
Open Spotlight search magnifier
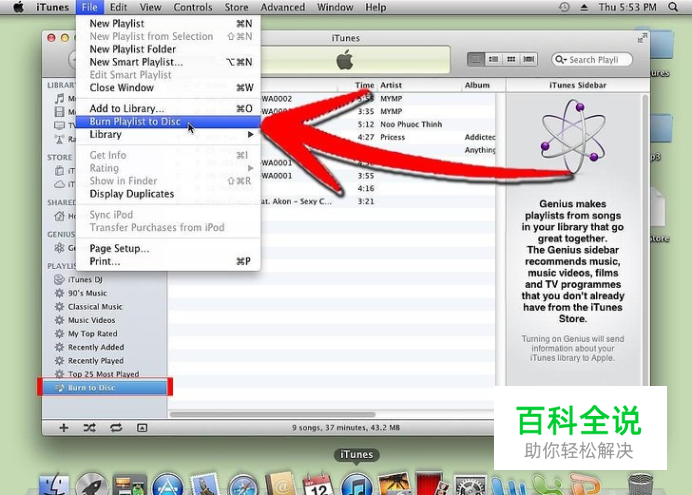(673, 7)
